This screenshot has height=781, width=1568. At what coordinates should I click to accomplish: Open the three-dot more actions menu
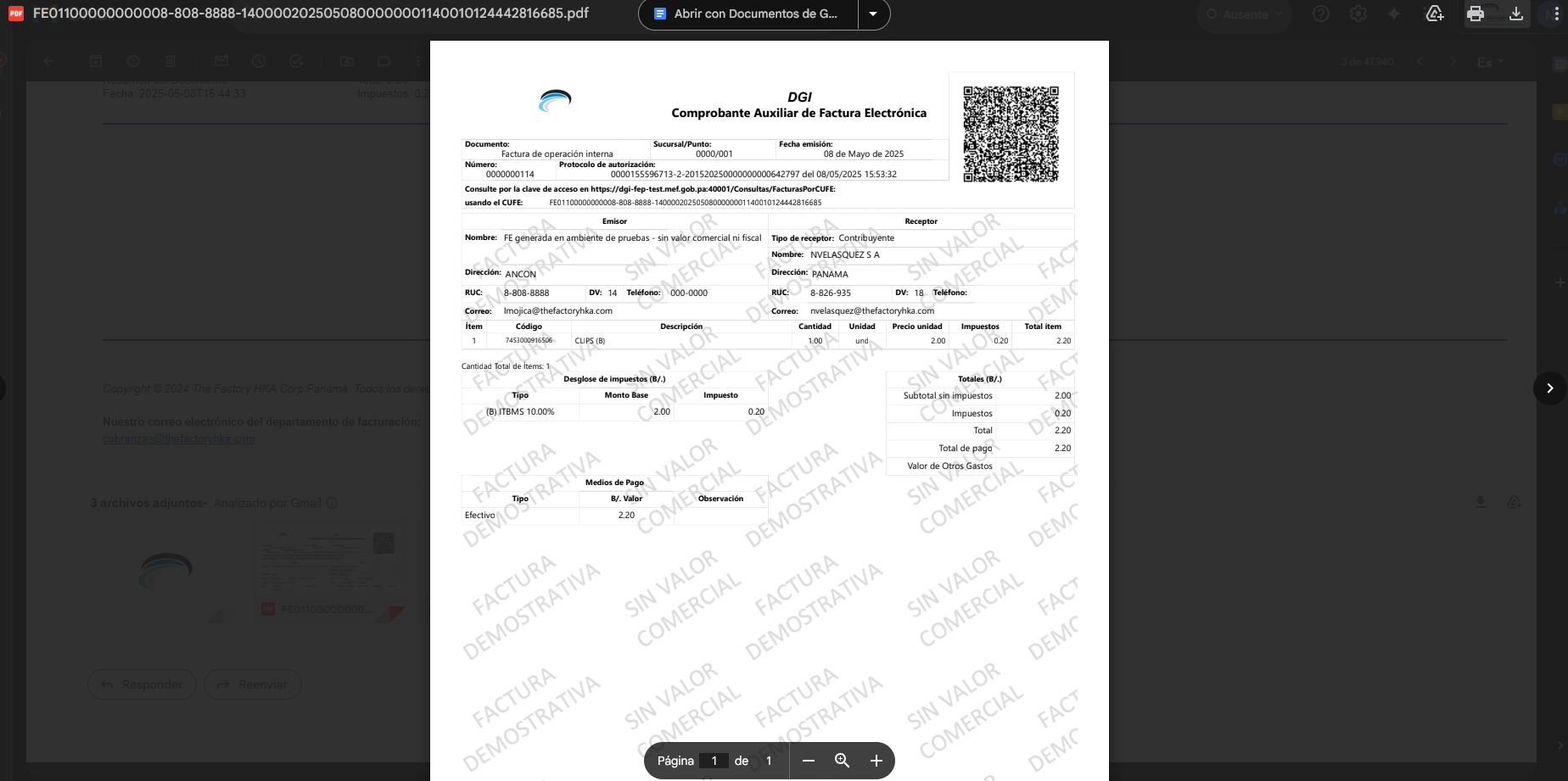(1556, 14)
